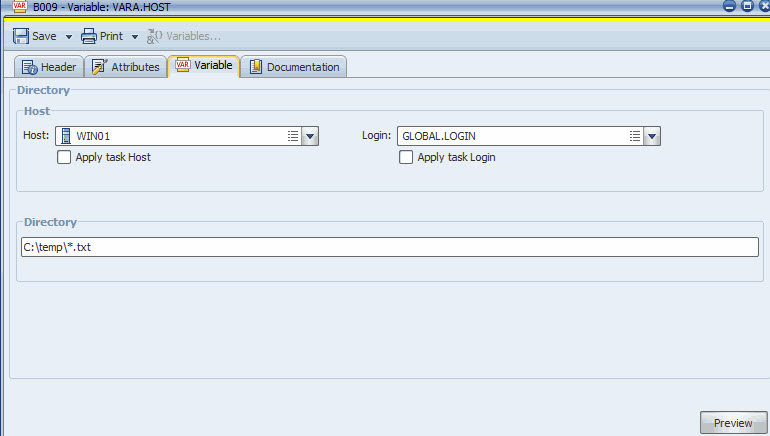Screen dimensions: 770x436
Task: Click the server icon beside WIN01
Action: 64,137
